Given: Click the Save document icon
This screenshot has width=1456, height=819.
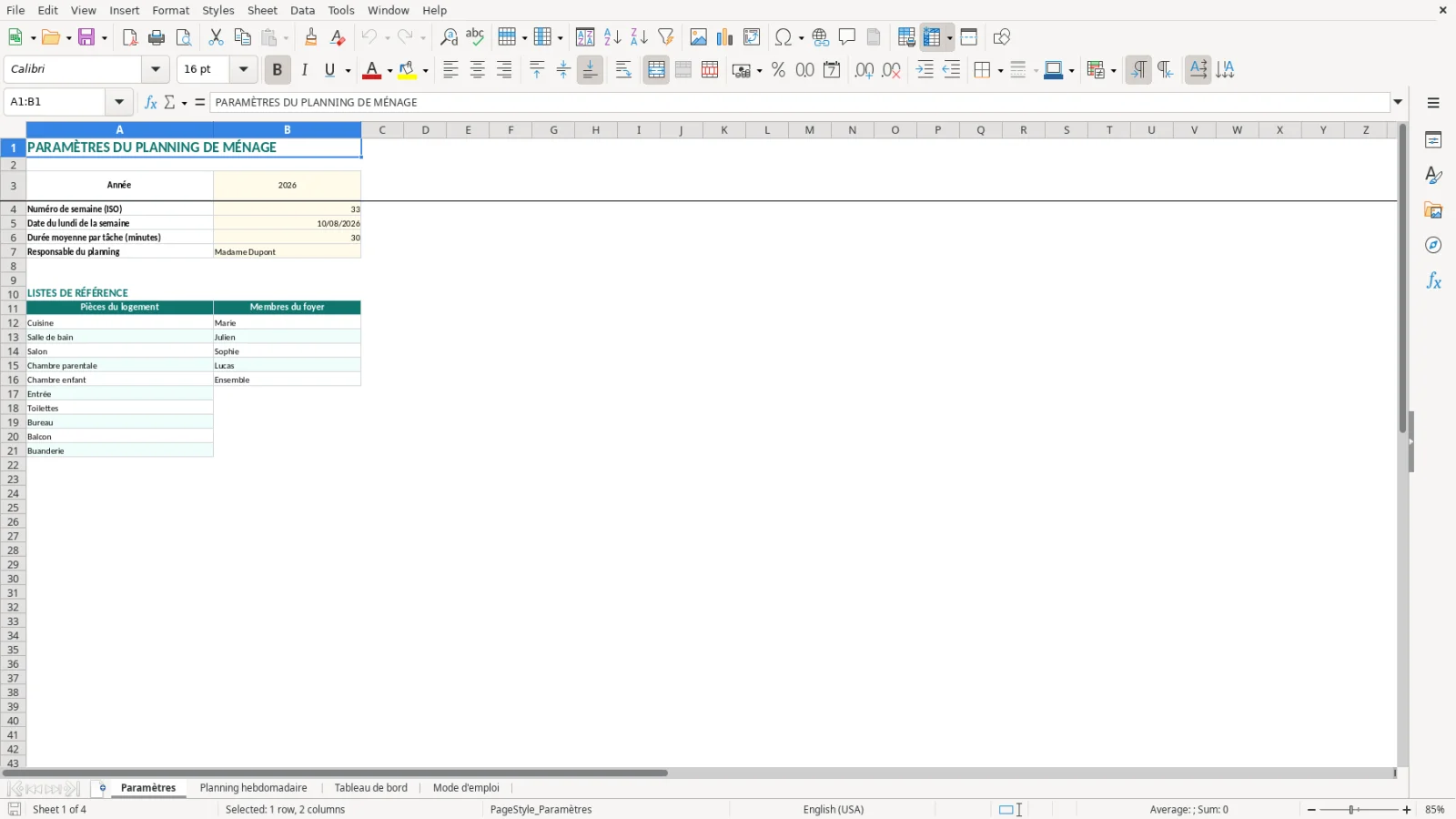Looking at the screenshot, I should pyautogui.click(x=87, y=37).
